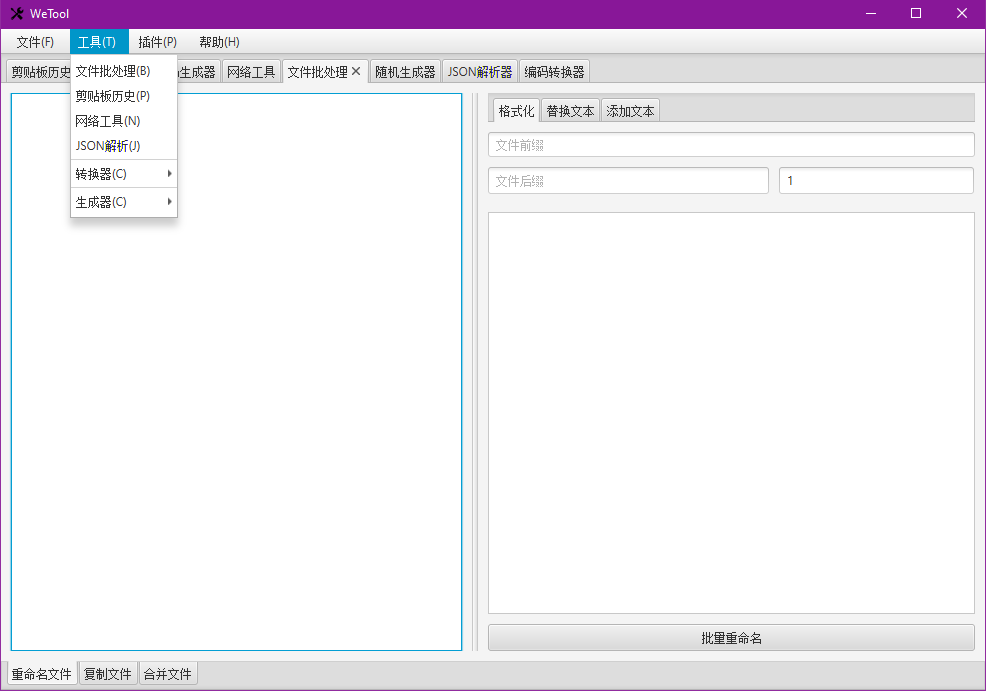Choose 文件批处理(B) from the dropdown menu
The height and width of the screenshot is (691, 986).
pyautogui.click(x=124, y=71)
